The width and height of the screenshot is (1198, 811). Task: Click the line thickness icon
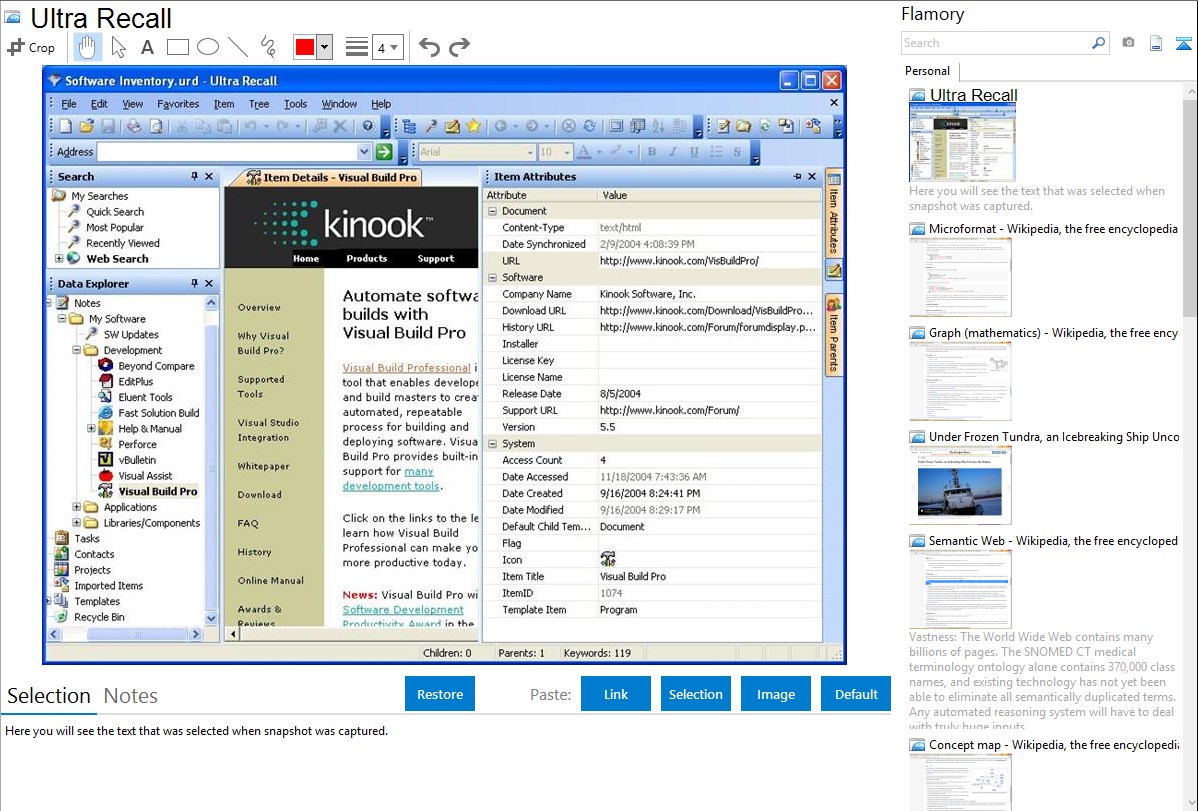click(357, 47)
